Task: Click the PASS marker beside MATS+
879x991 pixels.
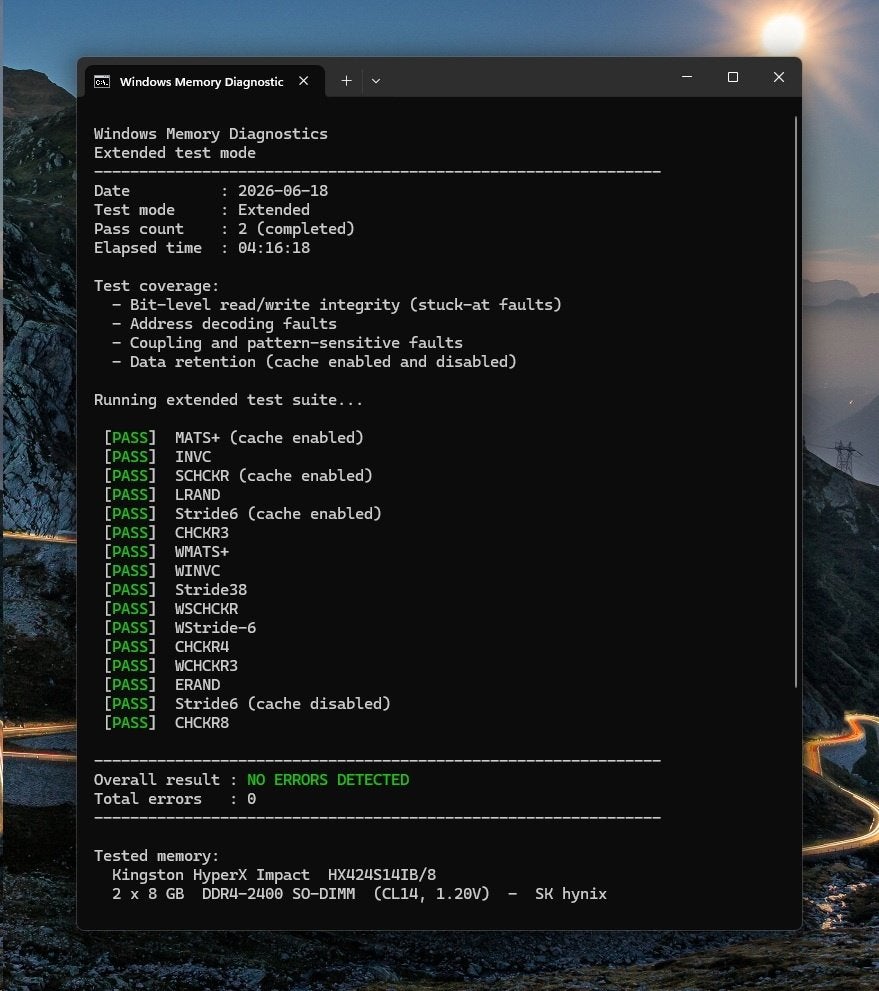Action: tap(130, 438)
